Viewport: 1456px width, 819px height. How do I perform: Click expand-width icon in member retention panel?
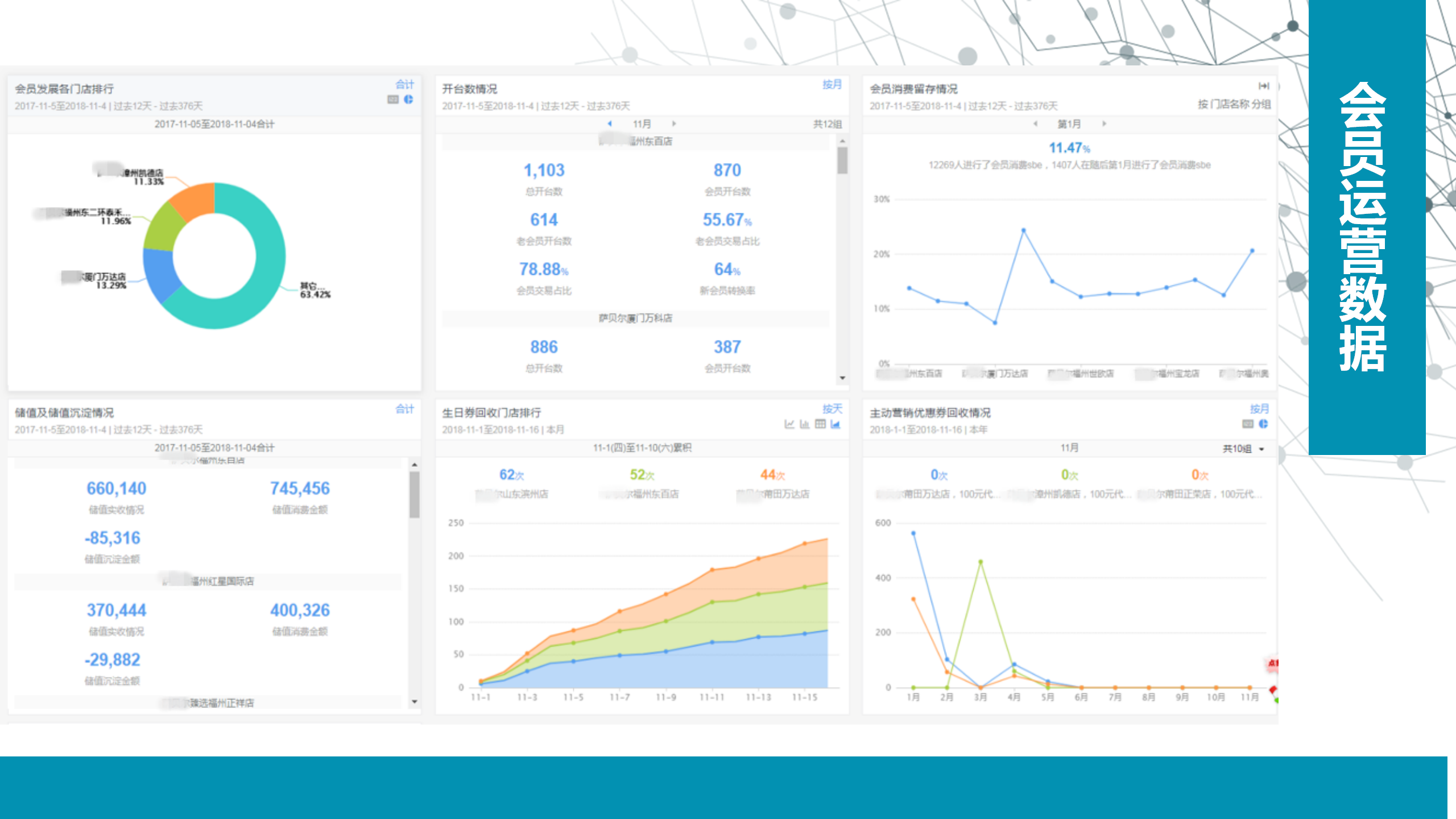click(x=1263, y=86)
